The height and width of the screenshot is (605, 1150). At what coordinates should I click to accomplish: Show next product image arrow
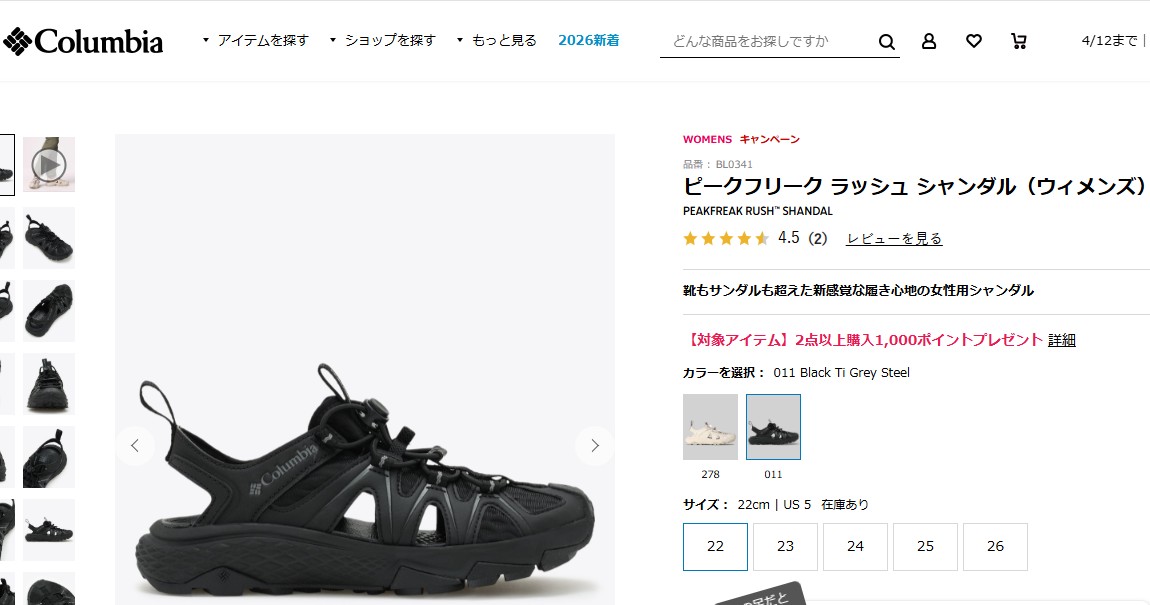coord(595,445)
